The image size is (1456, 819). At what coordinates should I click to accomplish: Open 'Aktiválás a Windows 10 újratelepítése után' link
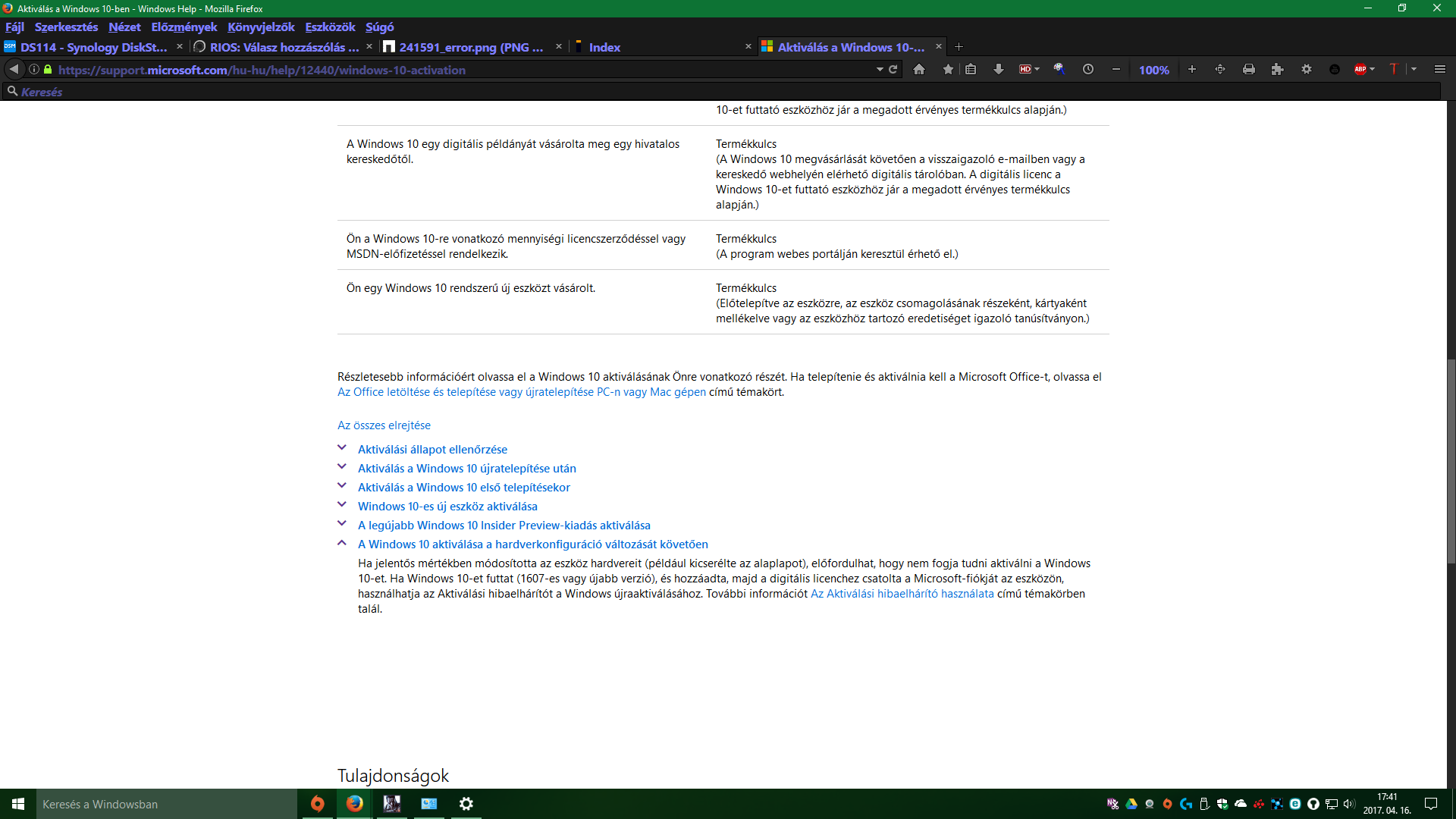coord(467,469)
